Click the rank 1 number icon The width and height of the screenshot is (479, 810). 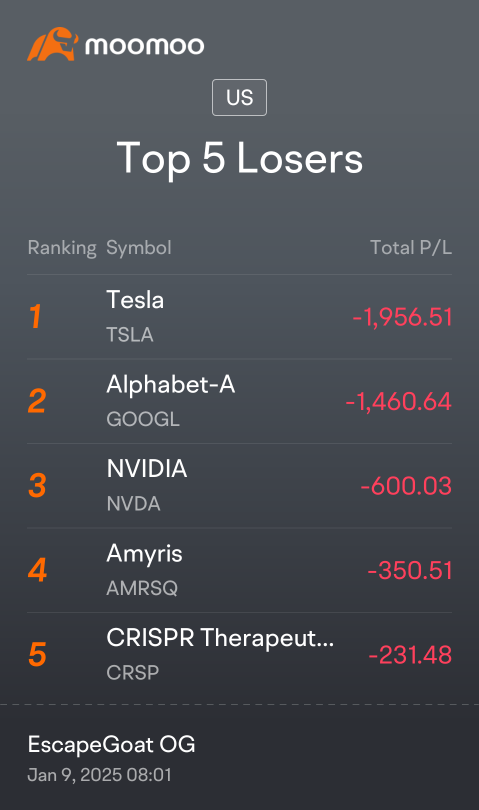tap(35, 317)
